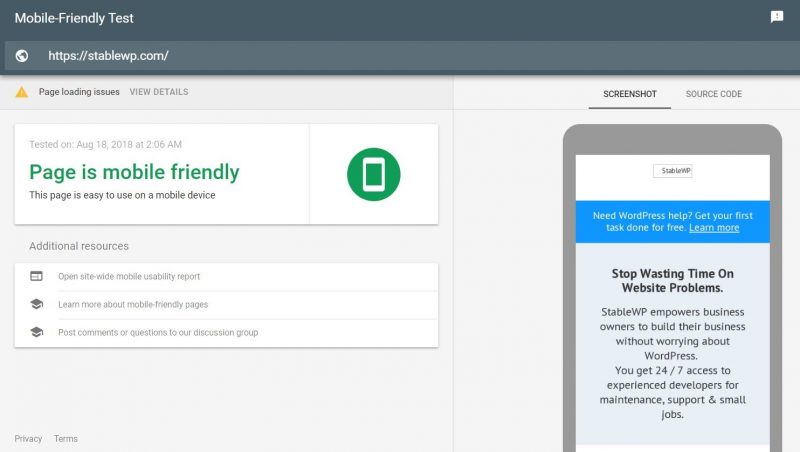Open Post comments to discussion group link

(x=158, y=333)
